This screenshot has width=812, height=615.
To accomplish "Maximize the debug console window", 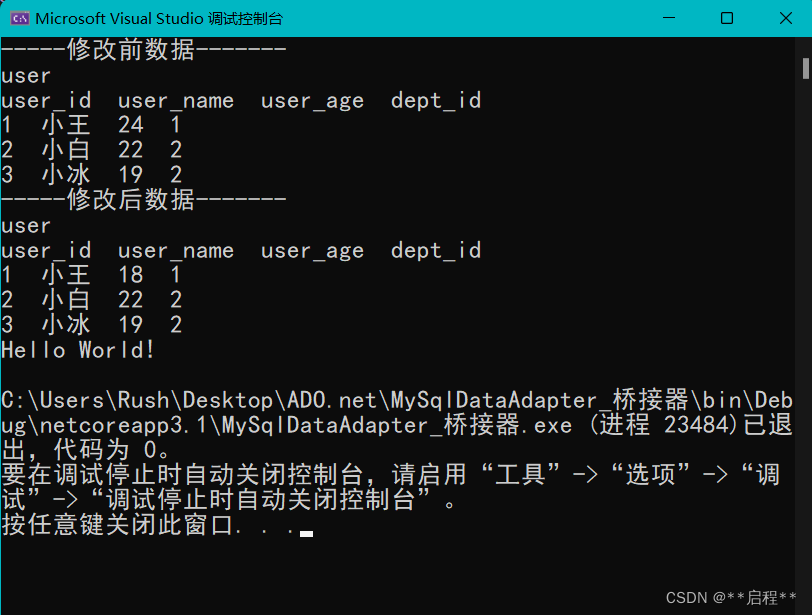I will click(727, 18).
